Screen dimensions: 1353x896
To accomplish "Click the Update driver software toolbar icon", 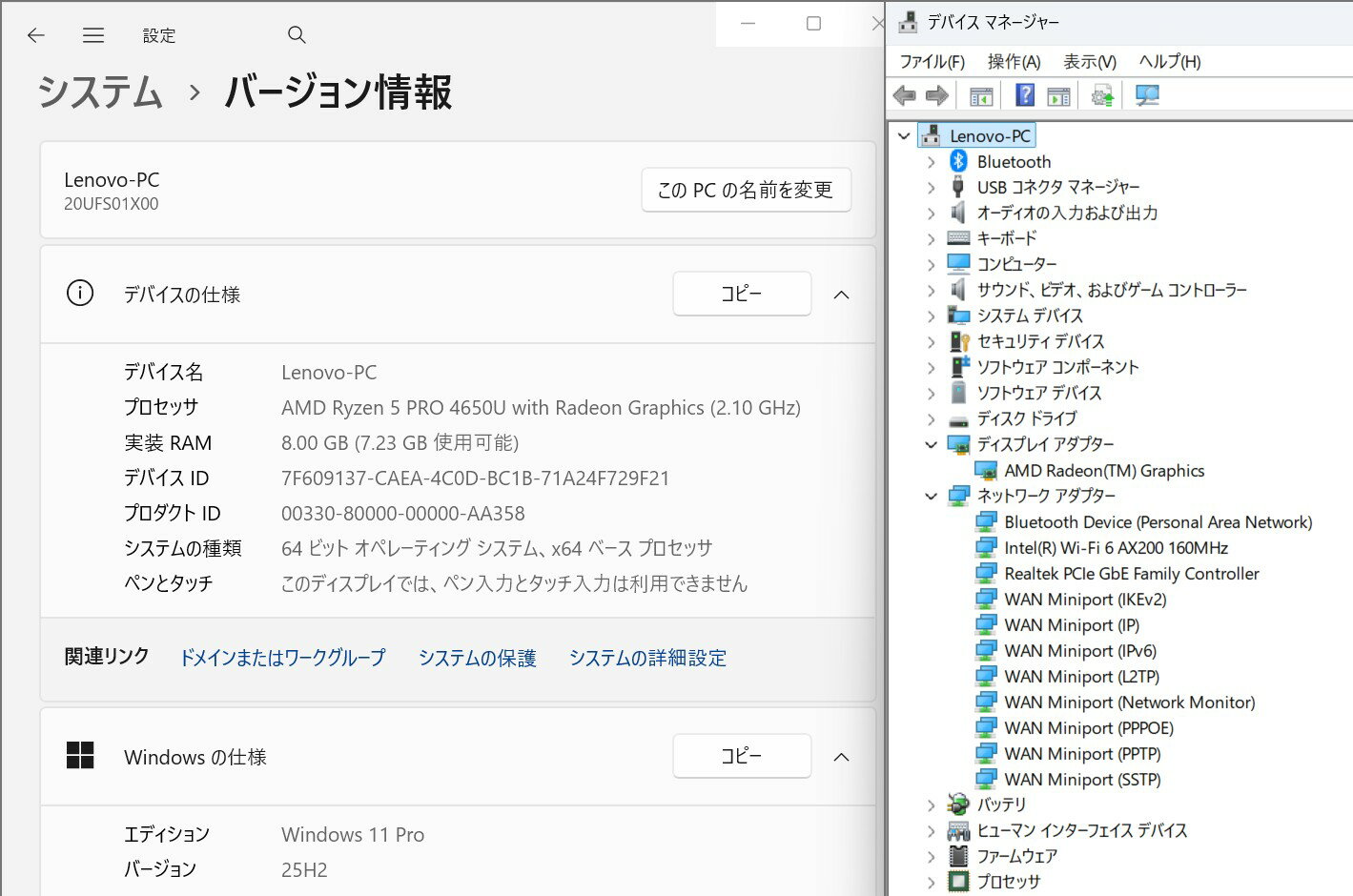I will click(1102, 95).
